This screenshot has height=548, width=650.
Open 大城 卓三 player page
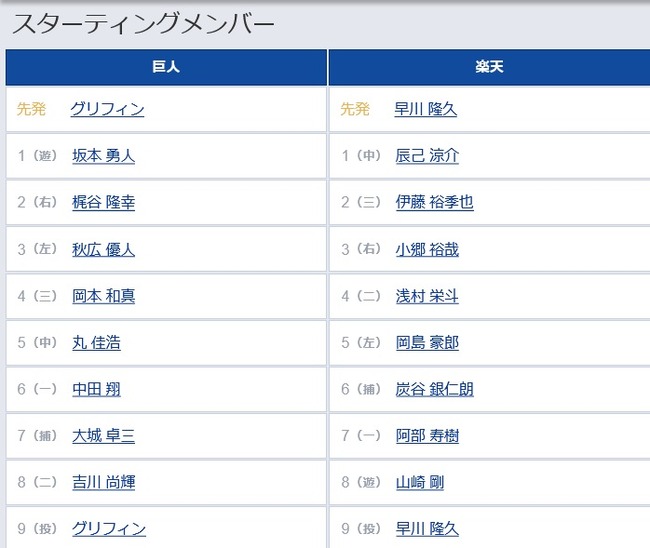[104, 436]
